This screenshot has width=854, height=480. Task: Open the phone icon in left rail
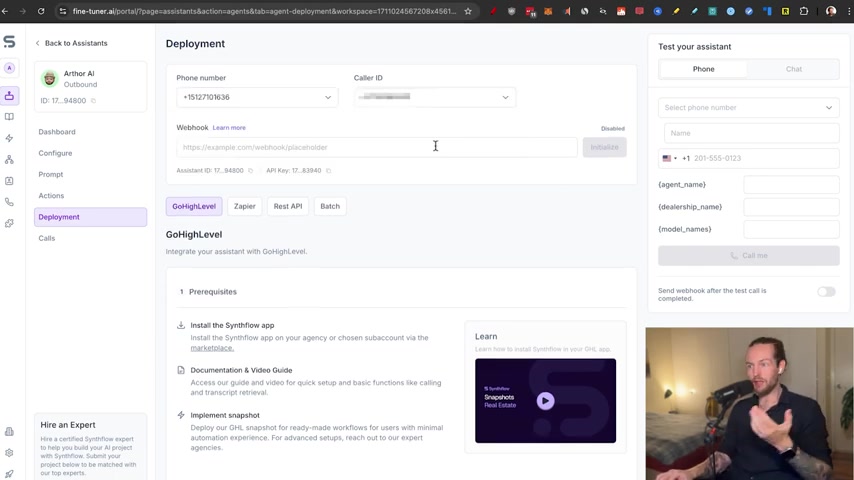9,202
